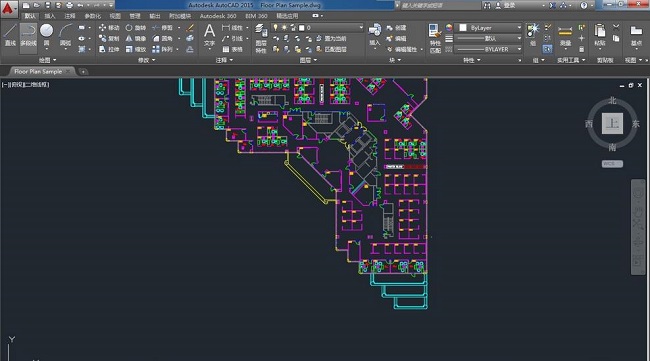Click the Sign In (登录) button

tap(506, 5)
